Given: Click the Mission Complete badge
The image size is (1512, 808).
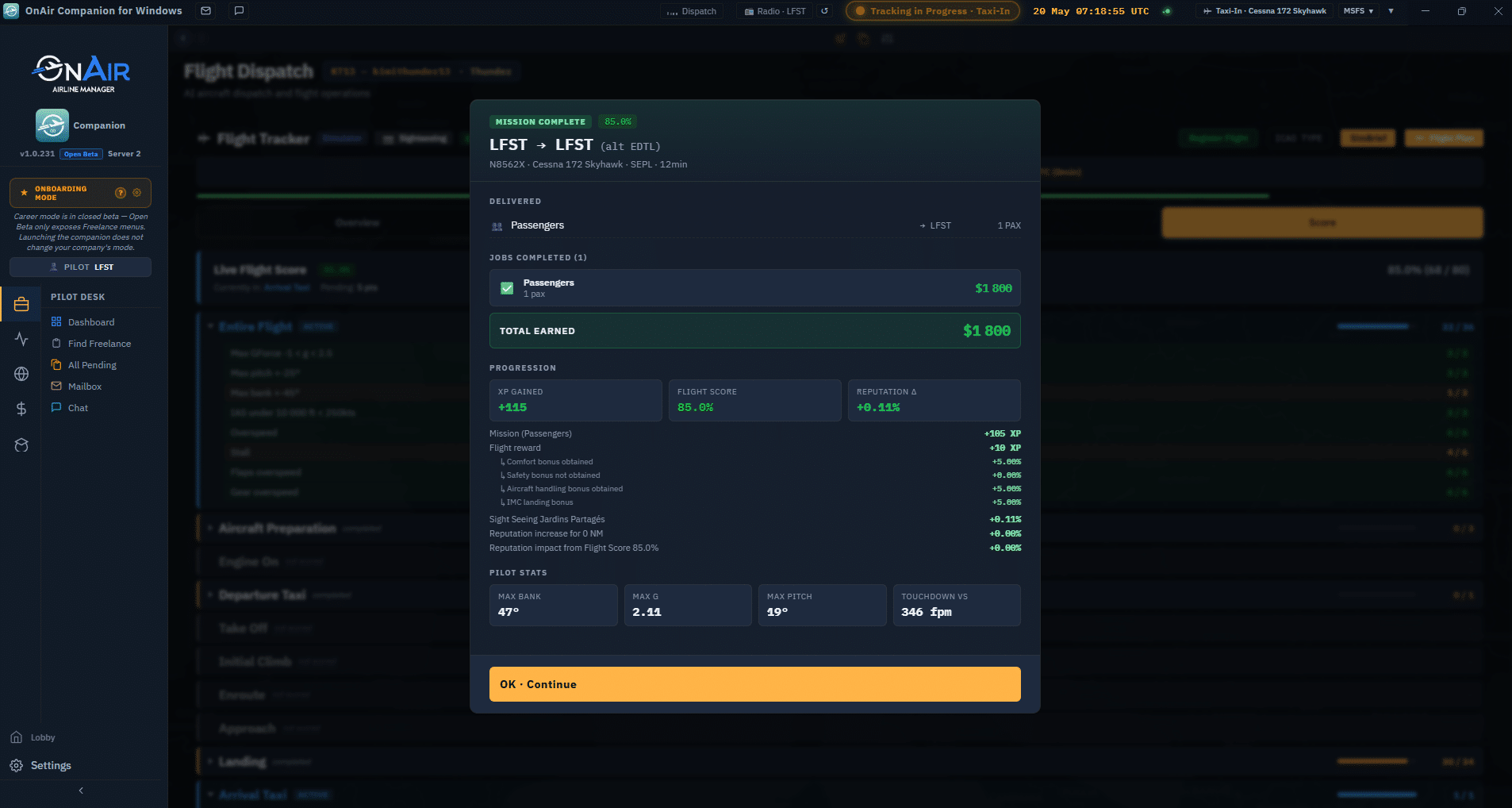Looking at the screenshot, I should tap(540, 121).
